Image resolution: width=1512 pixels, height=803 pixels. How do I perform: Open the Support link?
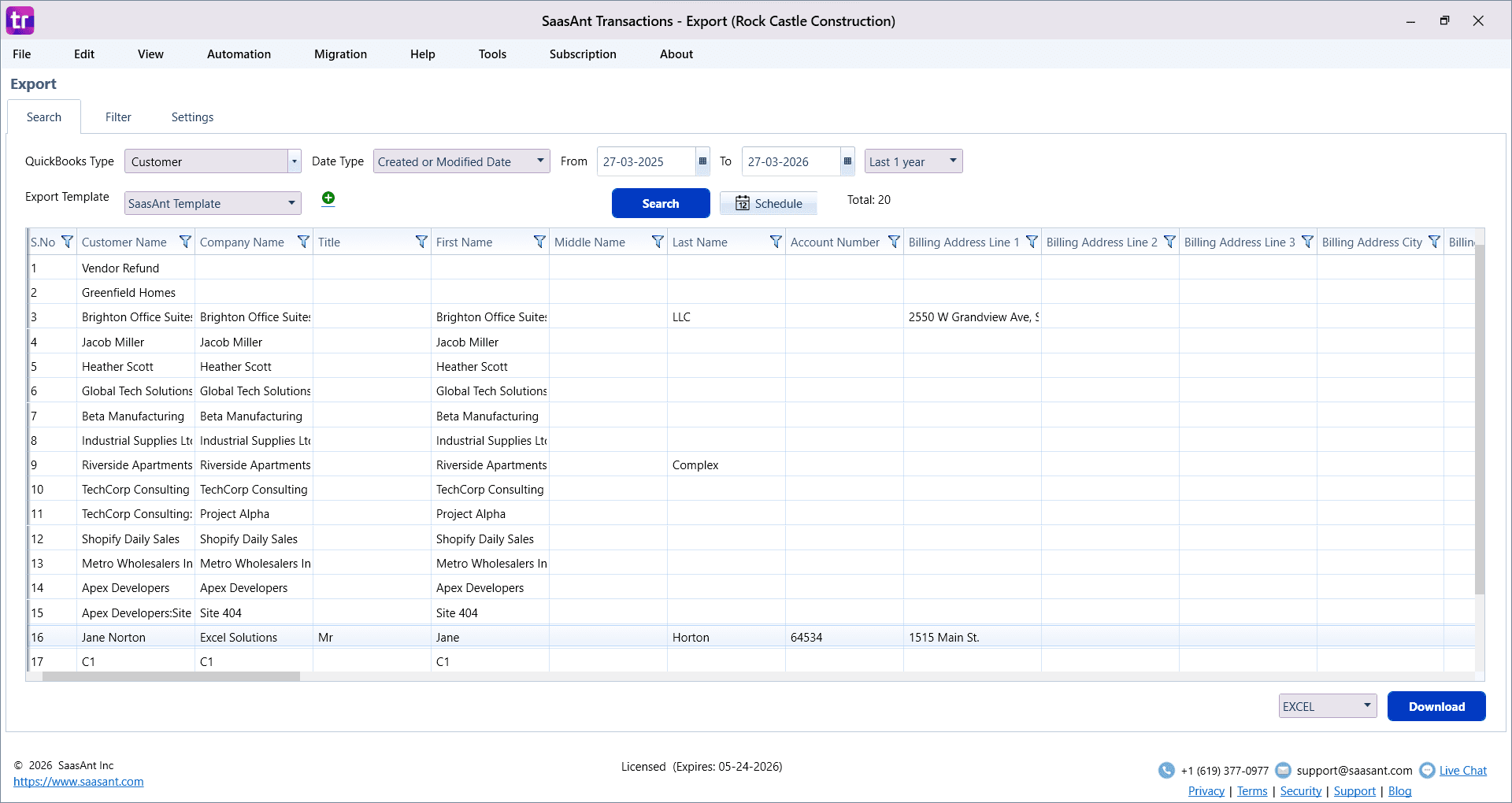pos(1354,791)
